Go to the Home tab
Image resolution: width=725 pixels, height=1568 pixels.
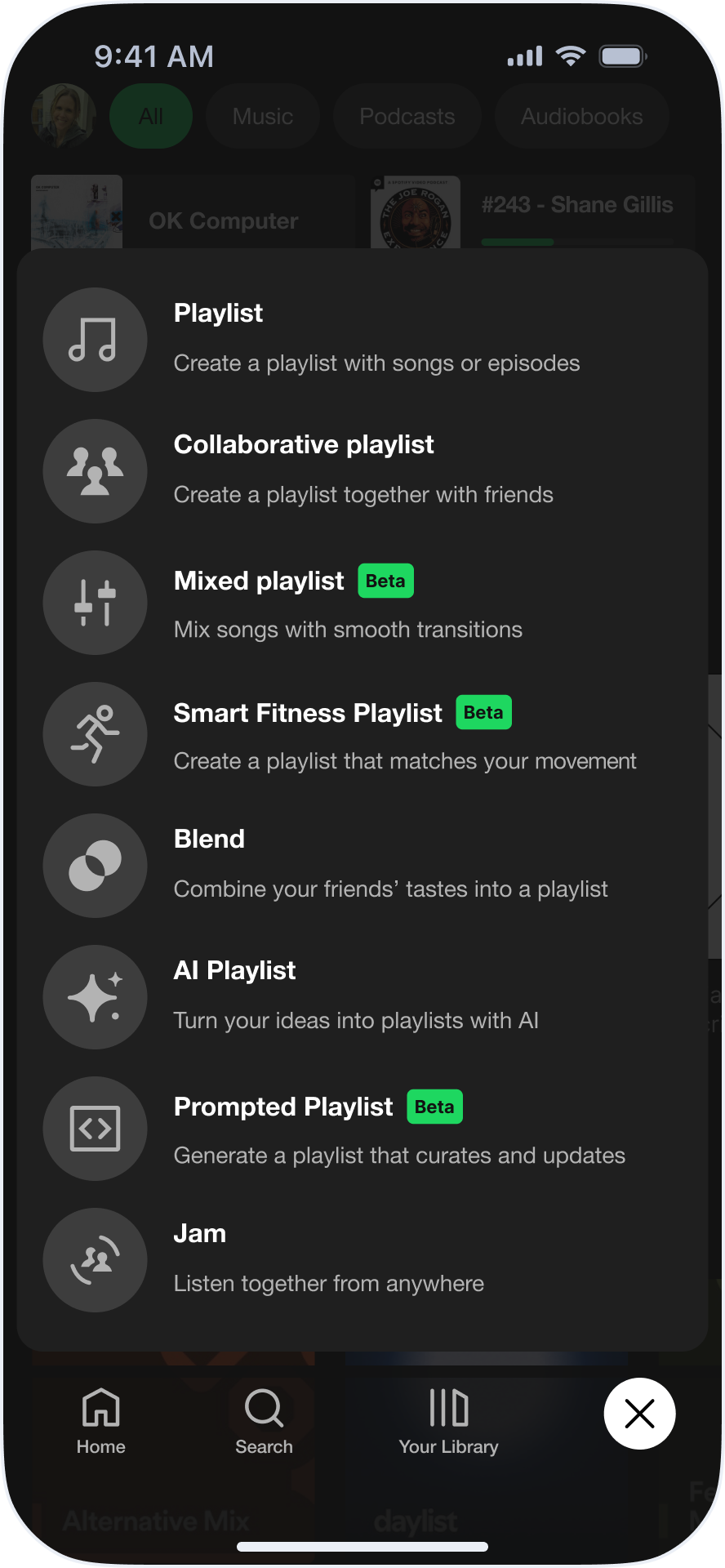[101, 1422]
